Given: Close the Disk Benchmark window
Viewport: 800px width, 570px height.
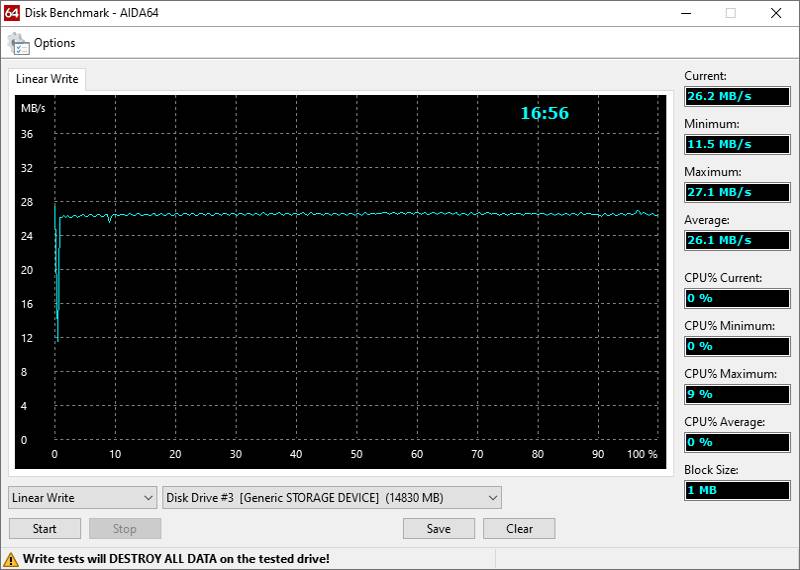Looking at the screenshot, I should [x=776, y=13].
